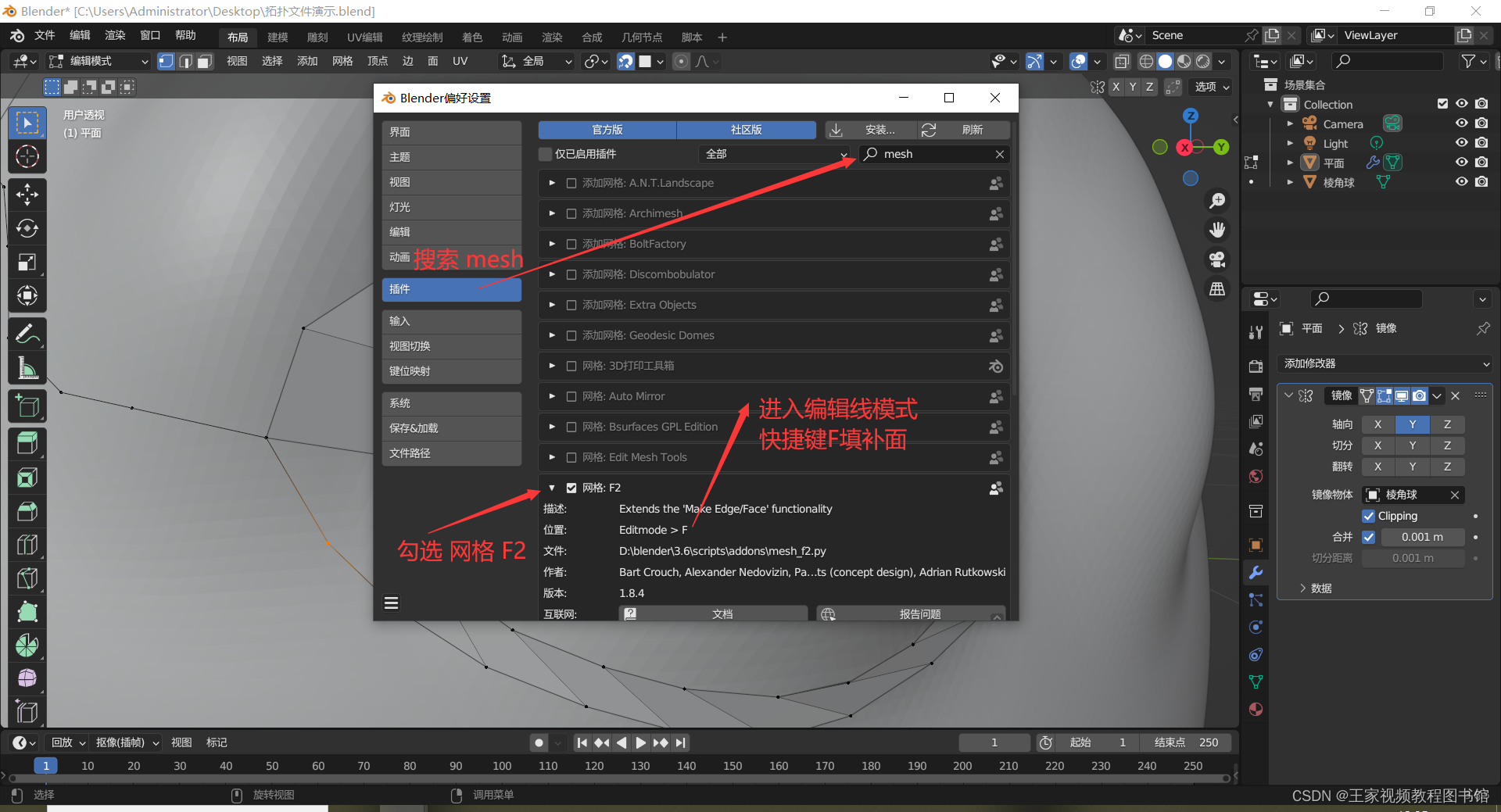Expand the BoltFactory add-on entry

pos(552,244)
